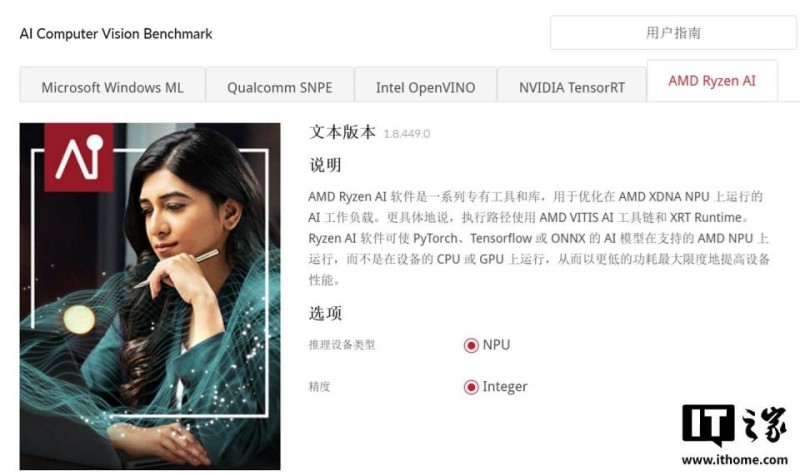This screenshot has height=475, width=800.
Task: Click the AI Computer Vision Benchmark title
Action: click(116, 34)
